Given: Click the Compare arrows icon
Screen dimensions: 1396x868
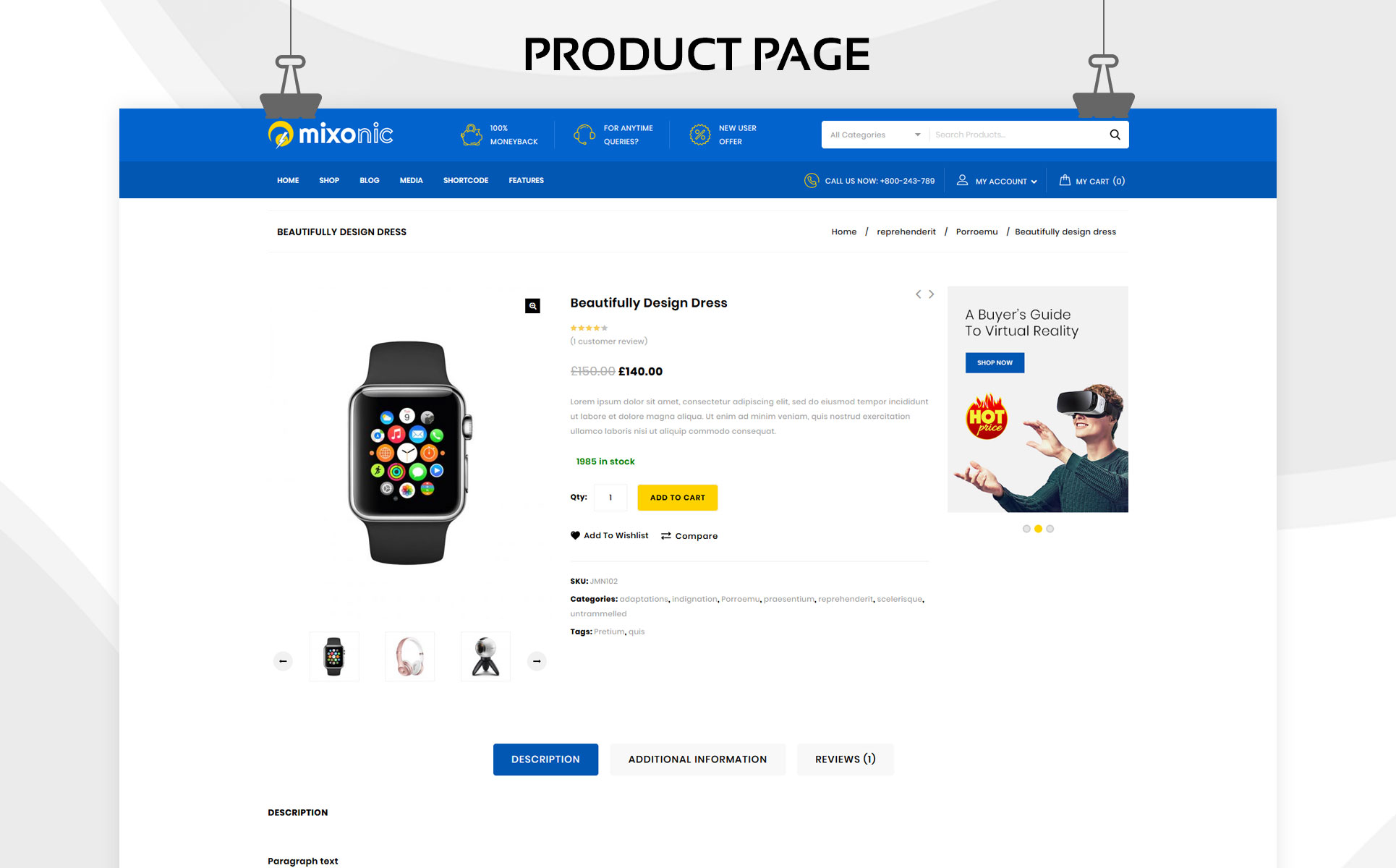Looking at the screenshot, I should point(665,536).
